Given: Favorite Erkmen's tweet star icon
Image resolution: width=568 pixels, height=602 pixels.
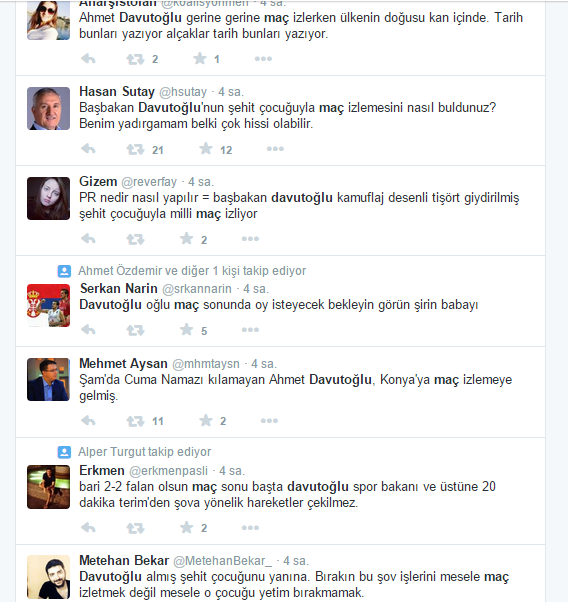Looking at the screenshot, I should click(x=187, y=527).
